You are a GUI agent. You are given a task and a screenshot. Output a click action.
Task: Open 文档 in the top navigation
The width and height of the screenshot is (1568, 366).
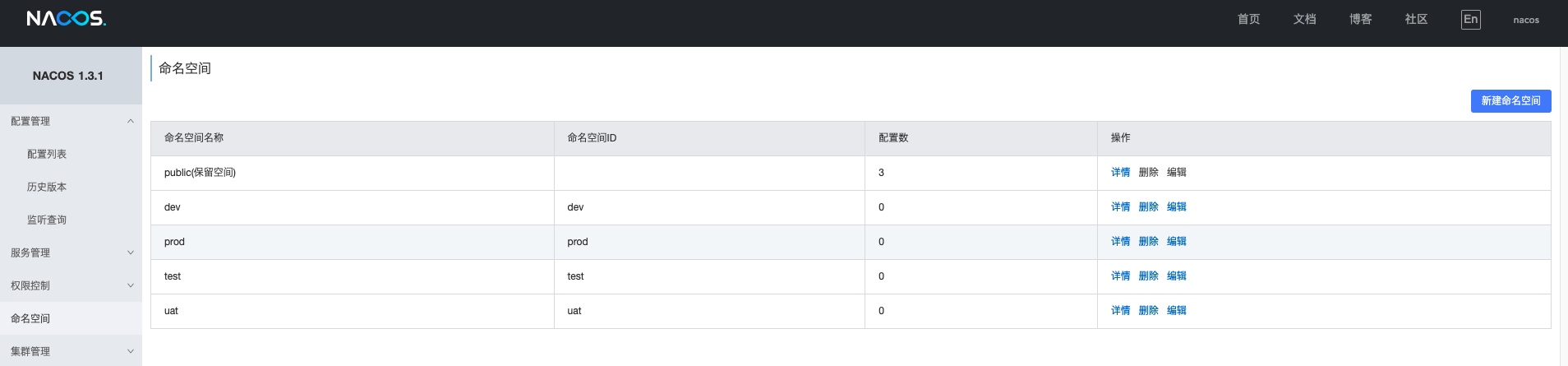tap(1304, 20)
